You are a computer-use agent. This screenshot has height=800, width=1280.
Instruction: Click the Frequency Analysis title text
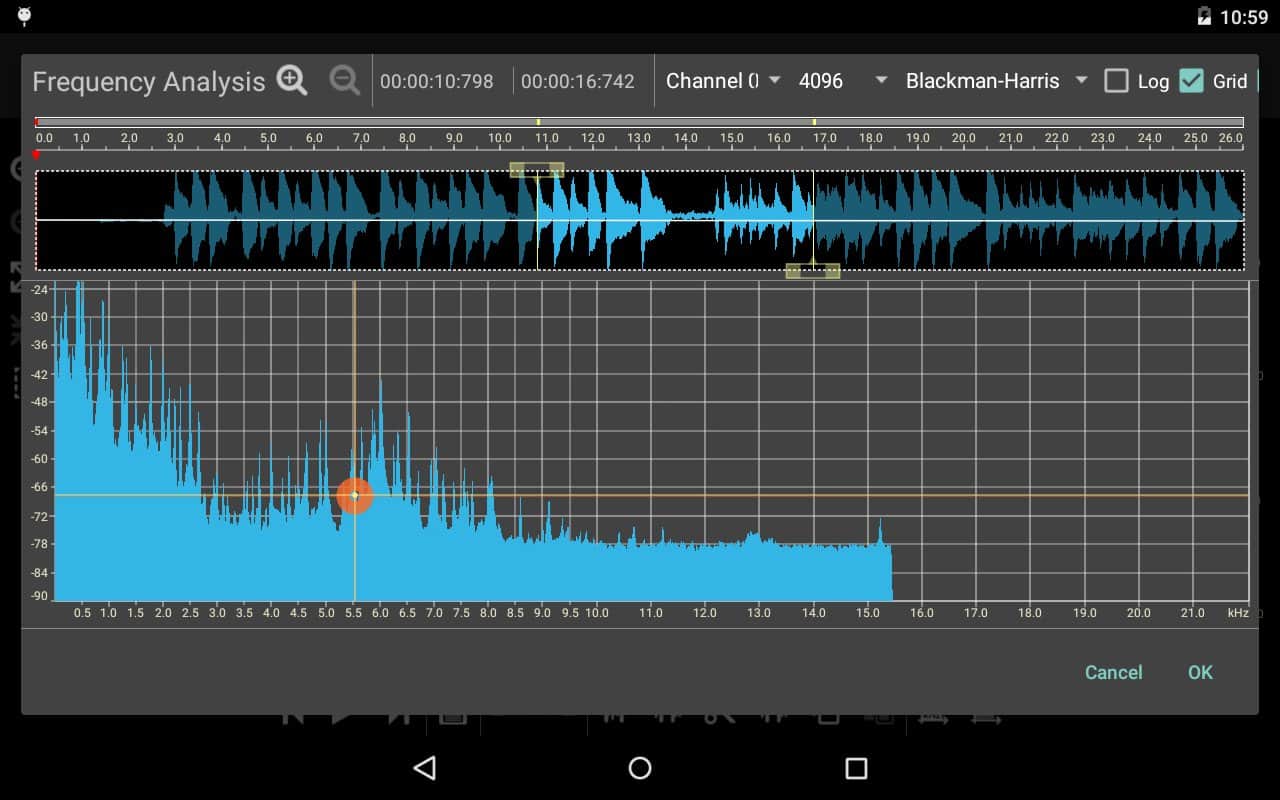tap(149, 82)
